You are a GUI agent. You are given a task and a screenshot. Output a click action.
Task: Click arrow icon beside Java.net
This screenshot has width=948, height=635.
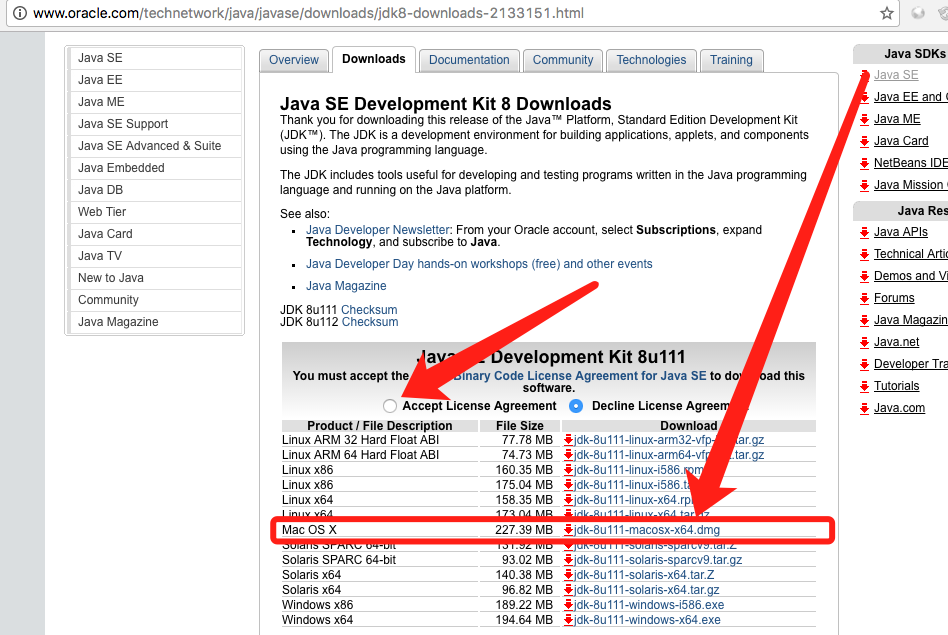coord(865,343)
